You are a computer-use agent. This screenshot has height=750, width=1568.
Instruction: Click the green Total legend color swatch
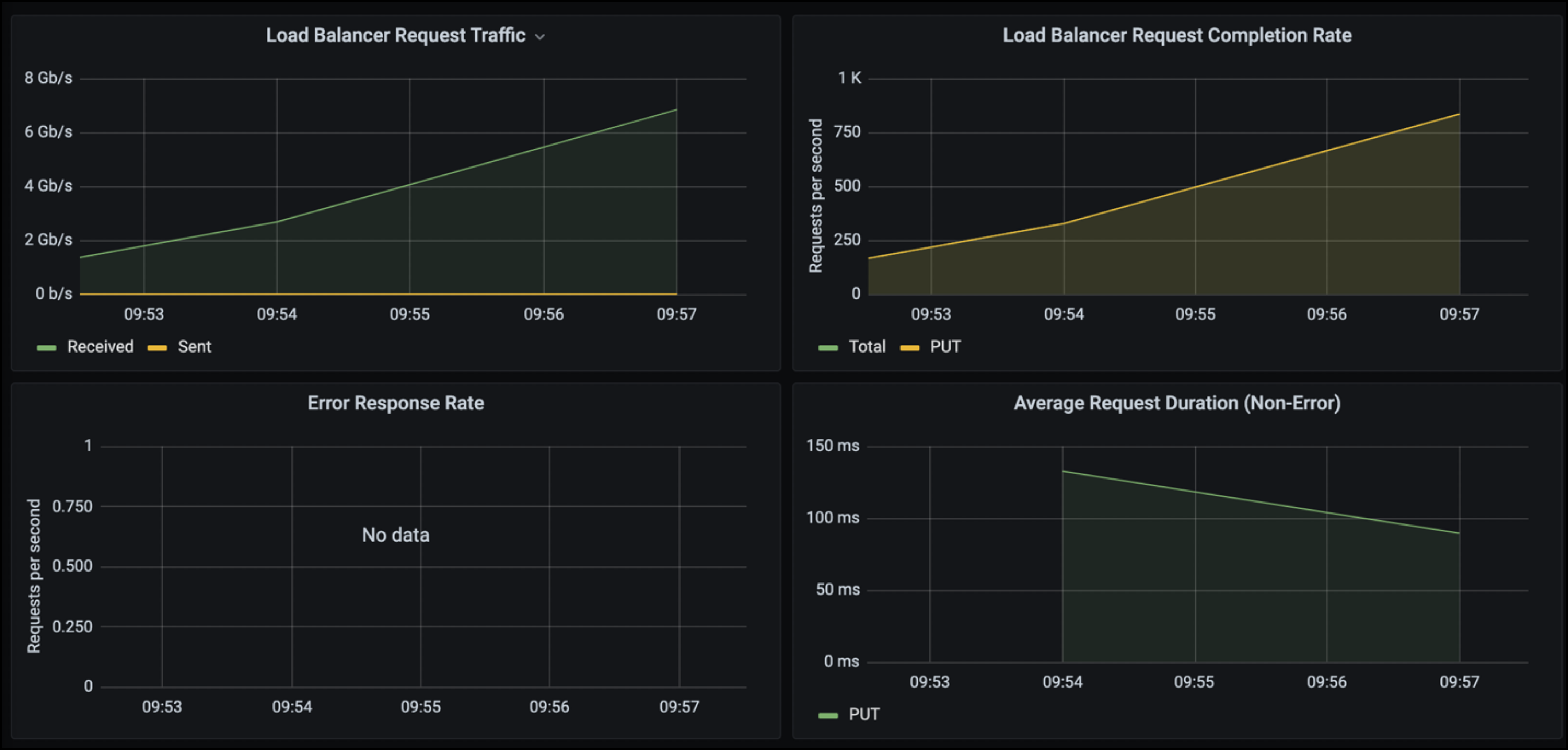coord(828,348)
